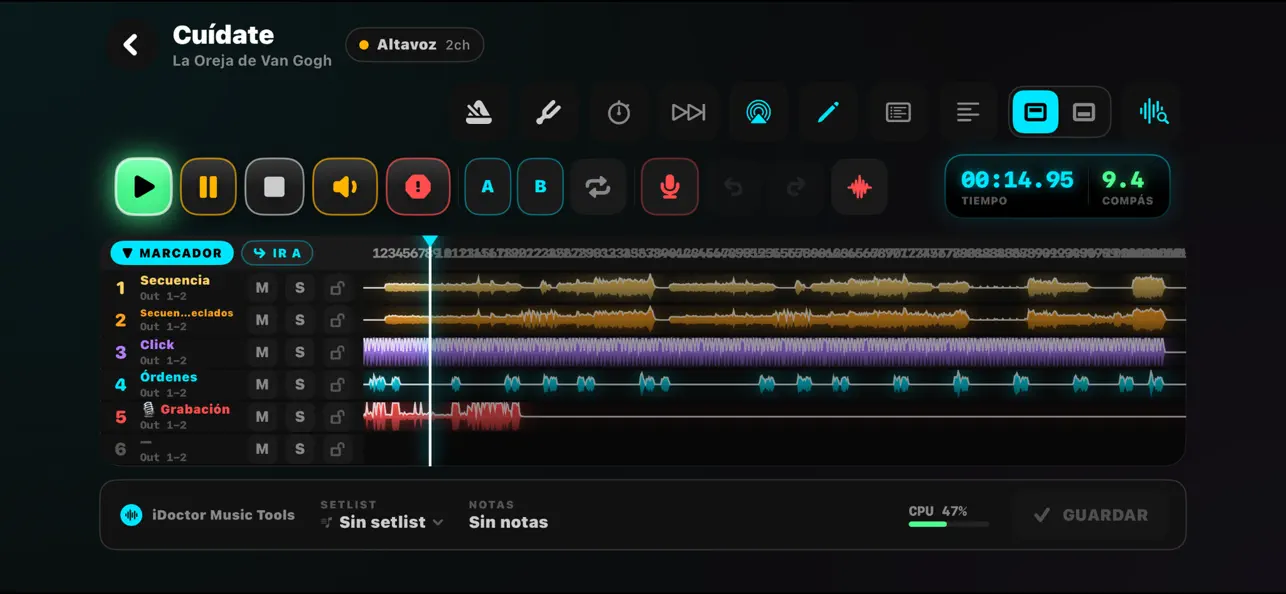Viewport: 1286px width, 594px height.
Task: Click the redo arrow
Action: [x=796, y=187]
